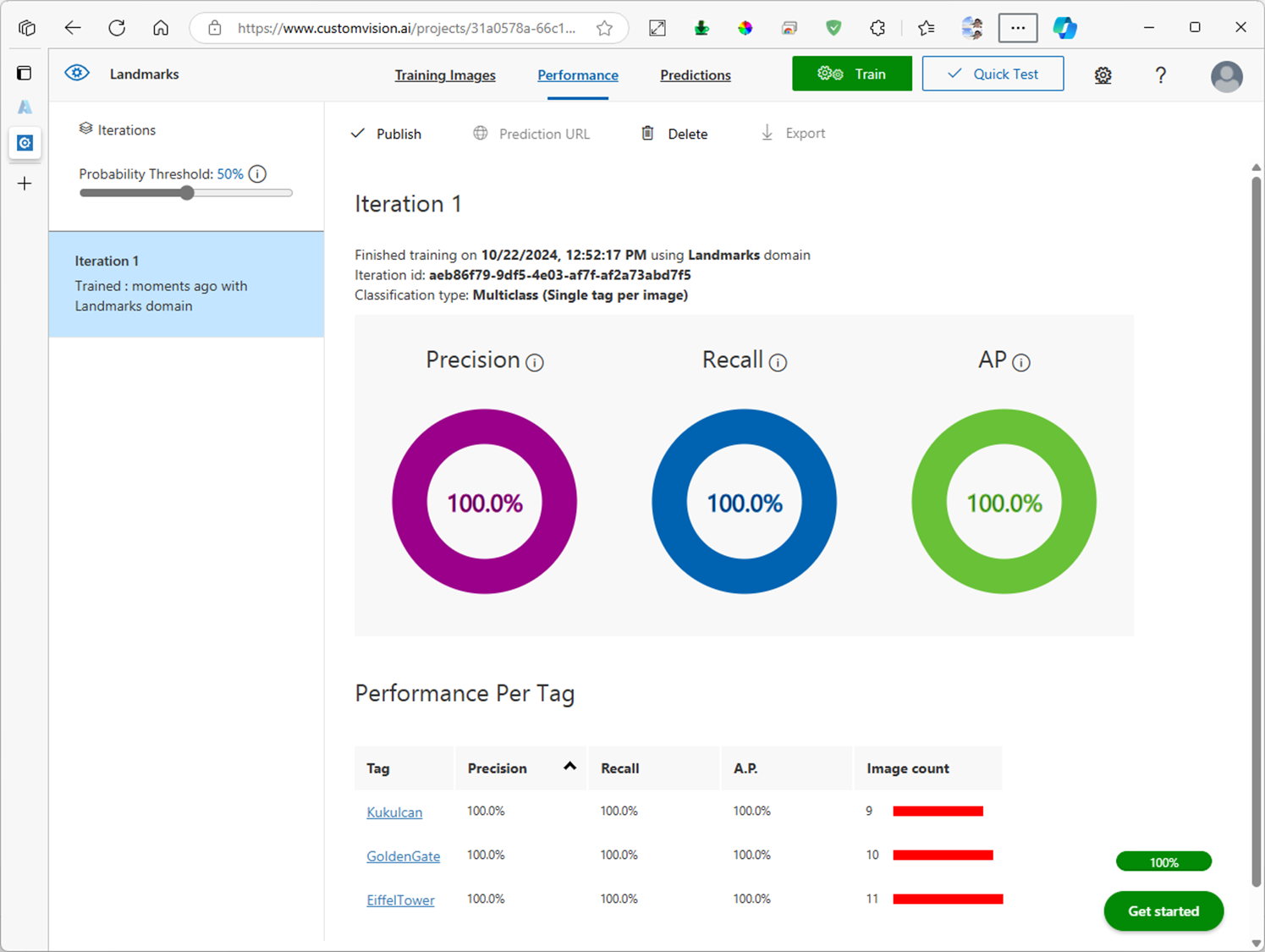Open browser more options ellipsis menu
The image size is (1265, 952).
coord(1018,28)
